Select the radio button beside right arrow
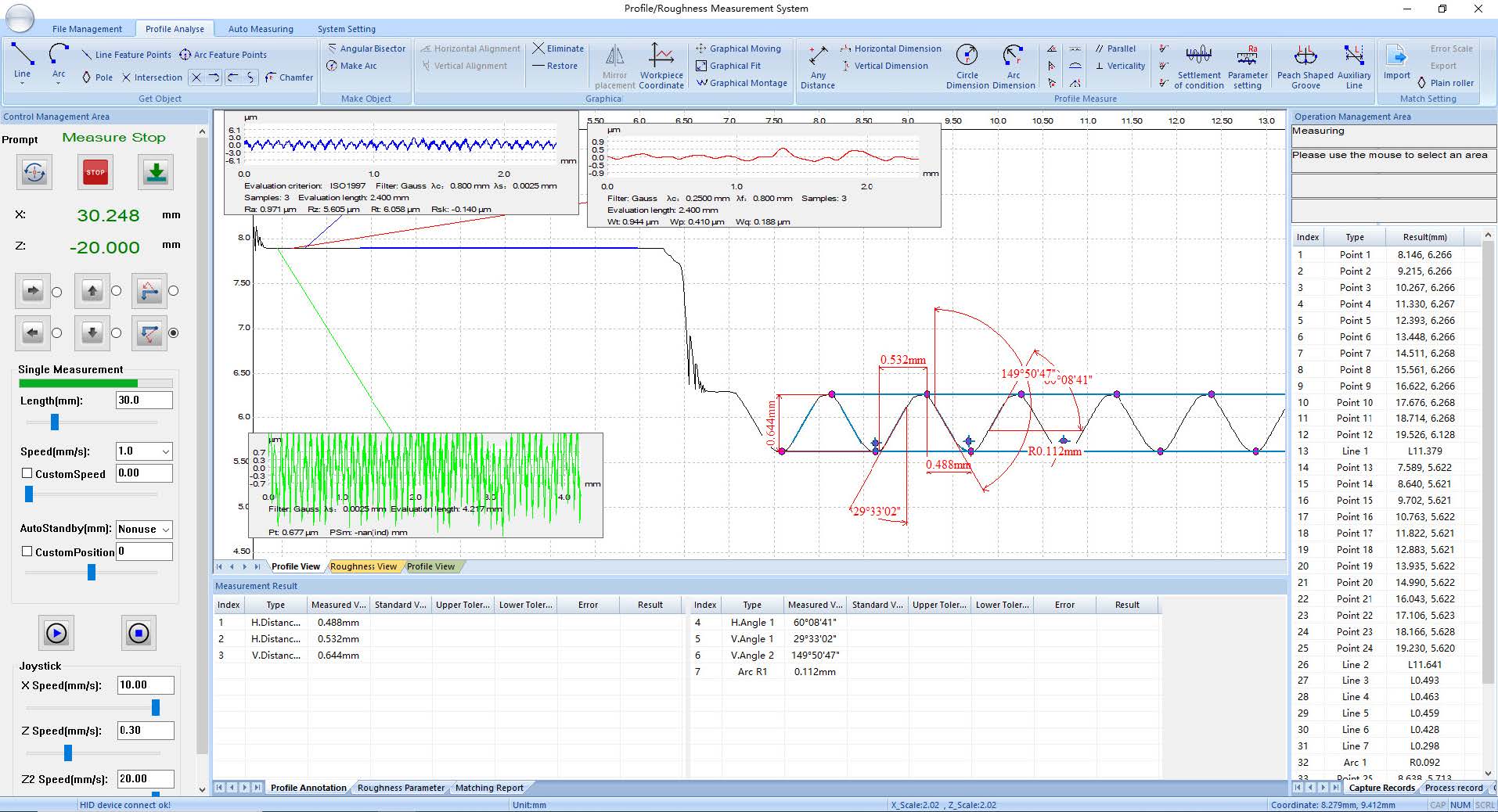 pyautogui.click(x=56, y=292)
